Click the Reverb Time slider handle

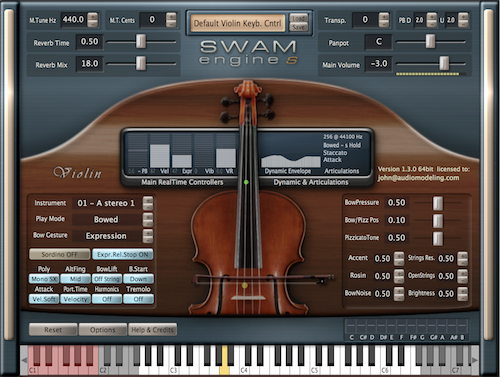click(x=141, y=41)
